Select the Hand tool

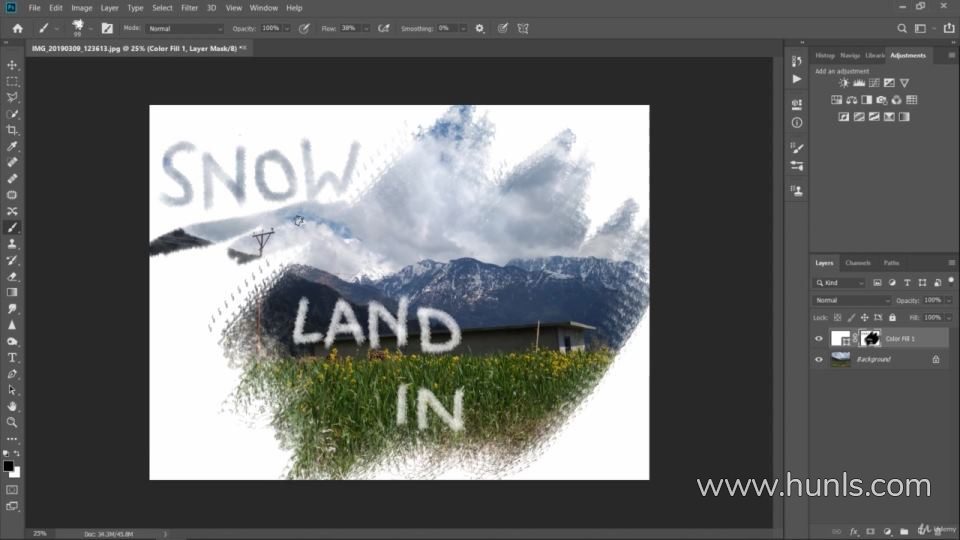point(12,406)
